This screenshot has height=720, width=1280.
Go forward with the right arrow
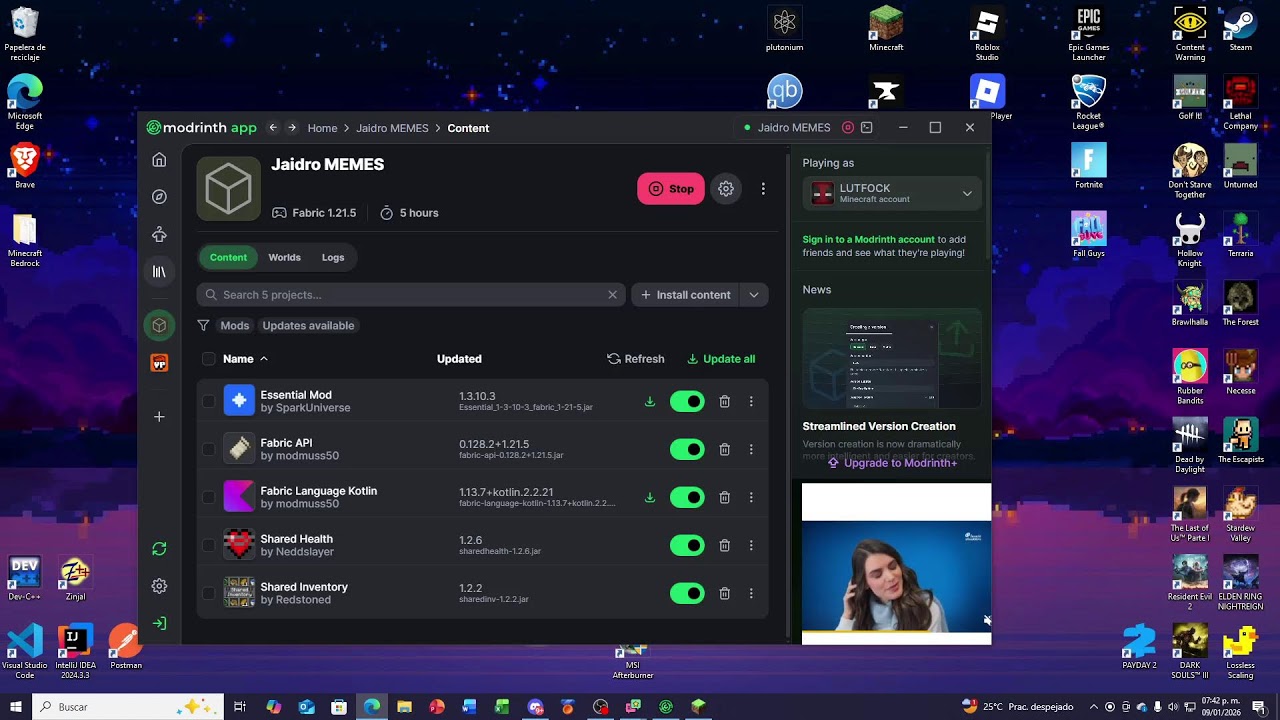tap(292, 128)
